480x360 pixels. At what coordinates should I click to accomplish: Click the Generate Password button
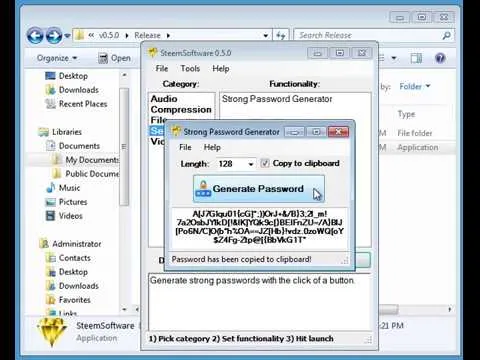pyautogui.click(x=259, y=189)
